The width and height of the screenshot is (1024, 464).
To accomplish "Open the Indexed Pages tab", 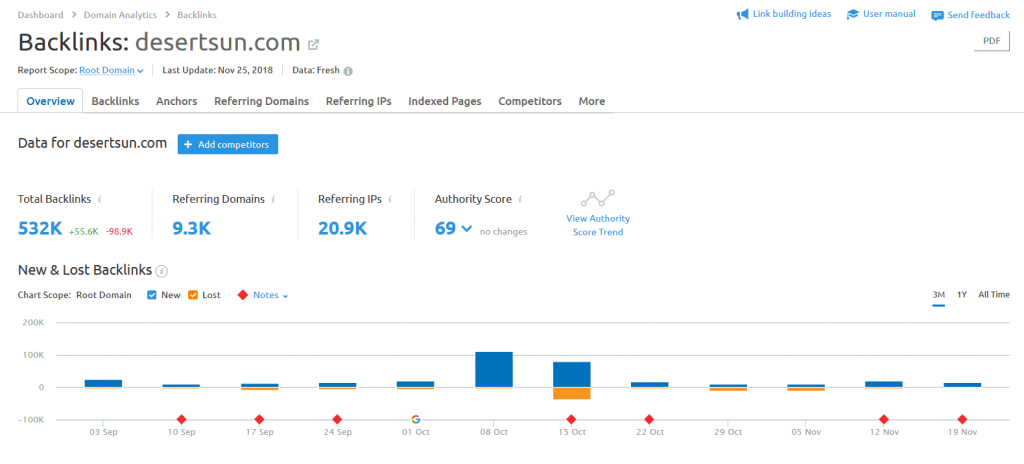I will pyautogui.click(x=445, y=101).
